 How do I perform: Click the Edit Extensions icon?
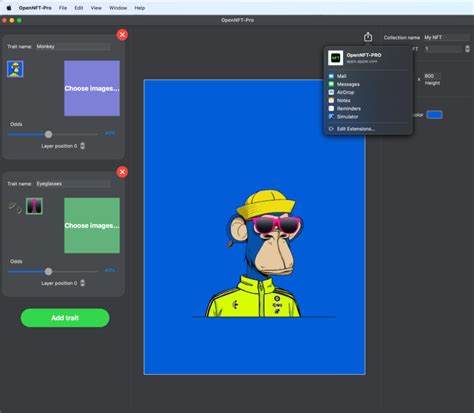(x=331, y=129)
